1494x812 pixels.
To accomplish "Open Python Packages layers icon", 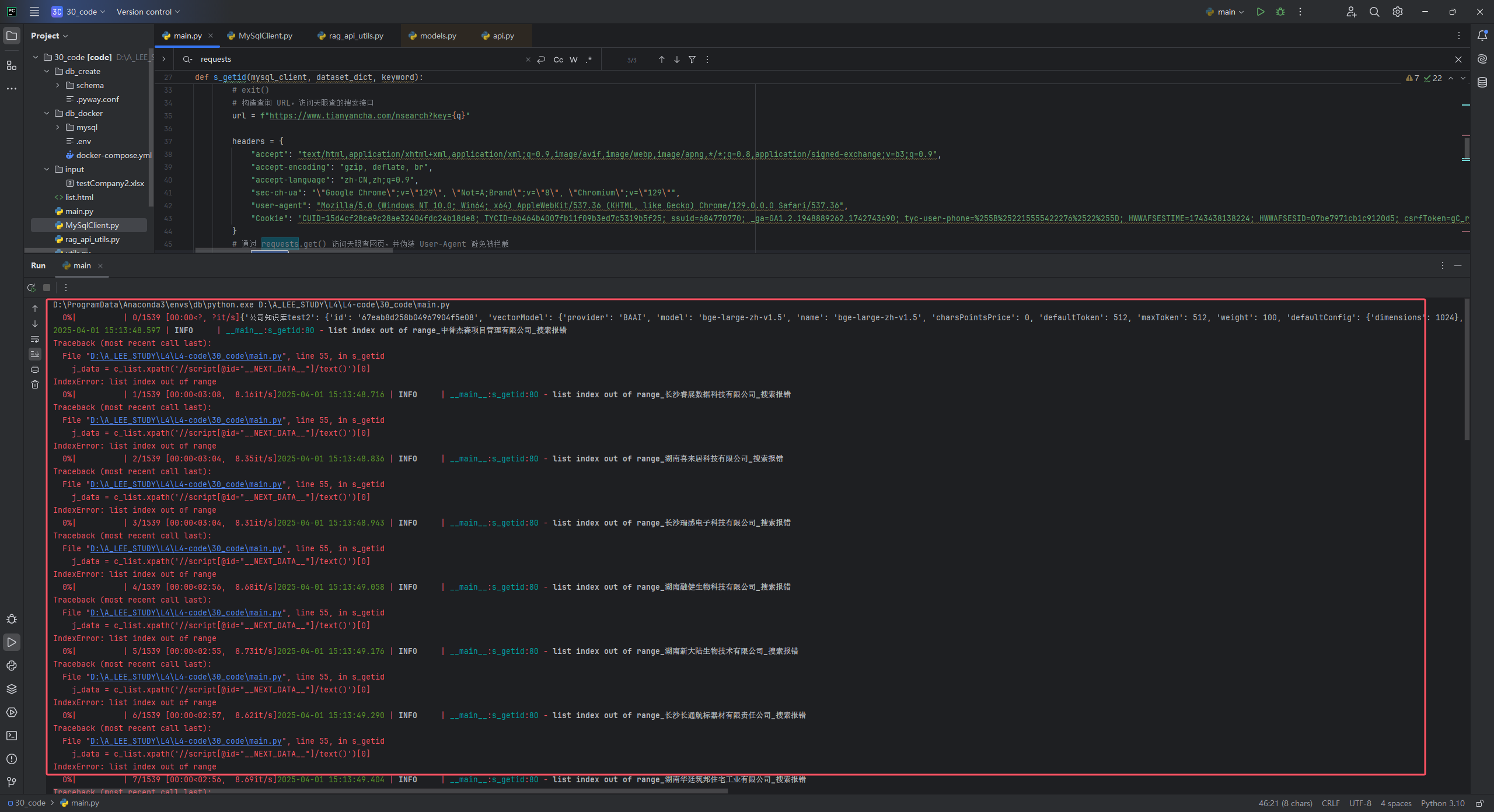I will pos(12,689).
